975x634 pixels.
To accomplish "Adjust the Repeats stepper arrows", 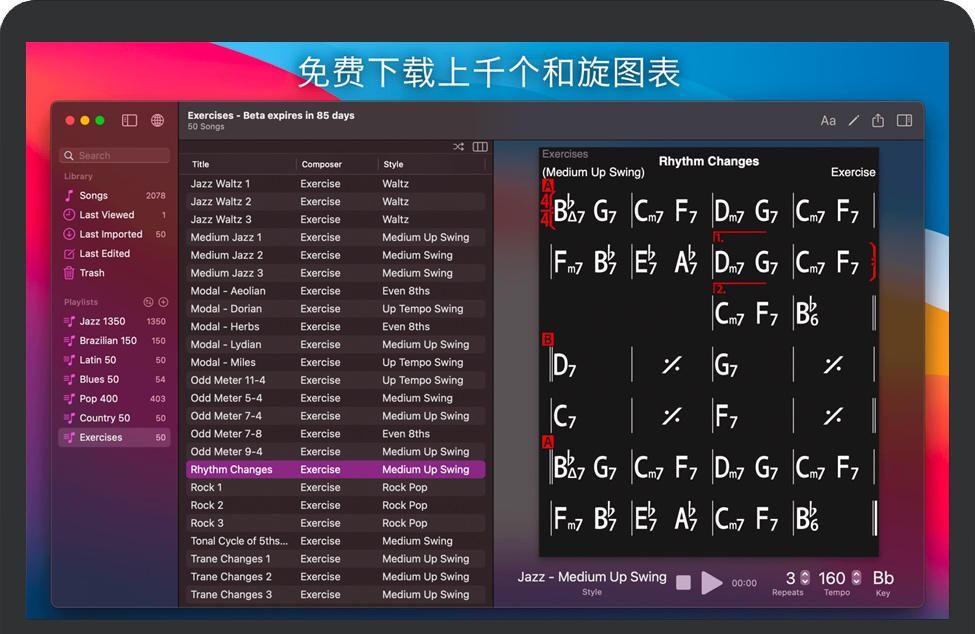I will (805, 578).
